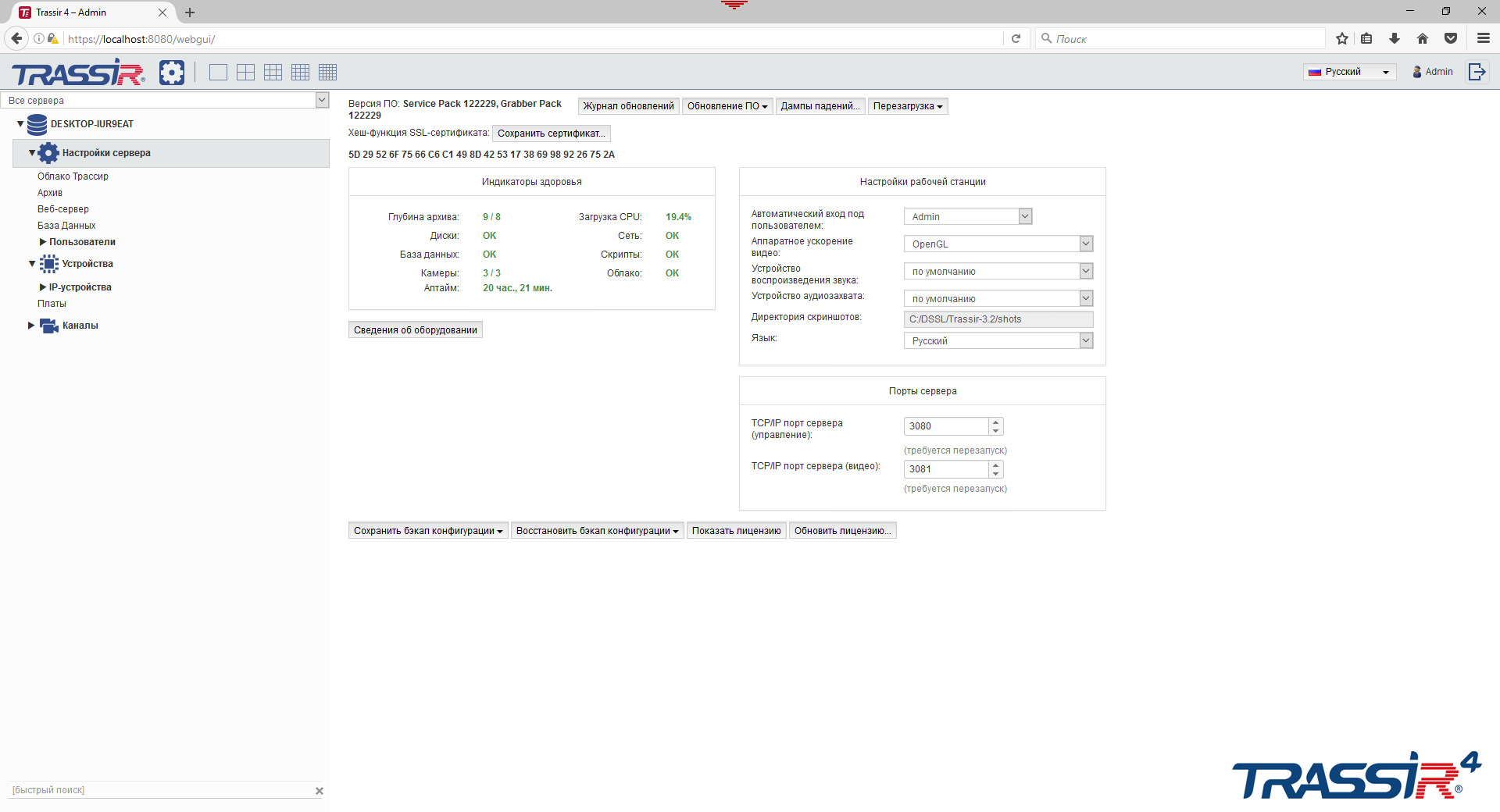Collapse the Настройки сервера branch
This screenshot has width=1500, height=812.
(x=30, y=153)
